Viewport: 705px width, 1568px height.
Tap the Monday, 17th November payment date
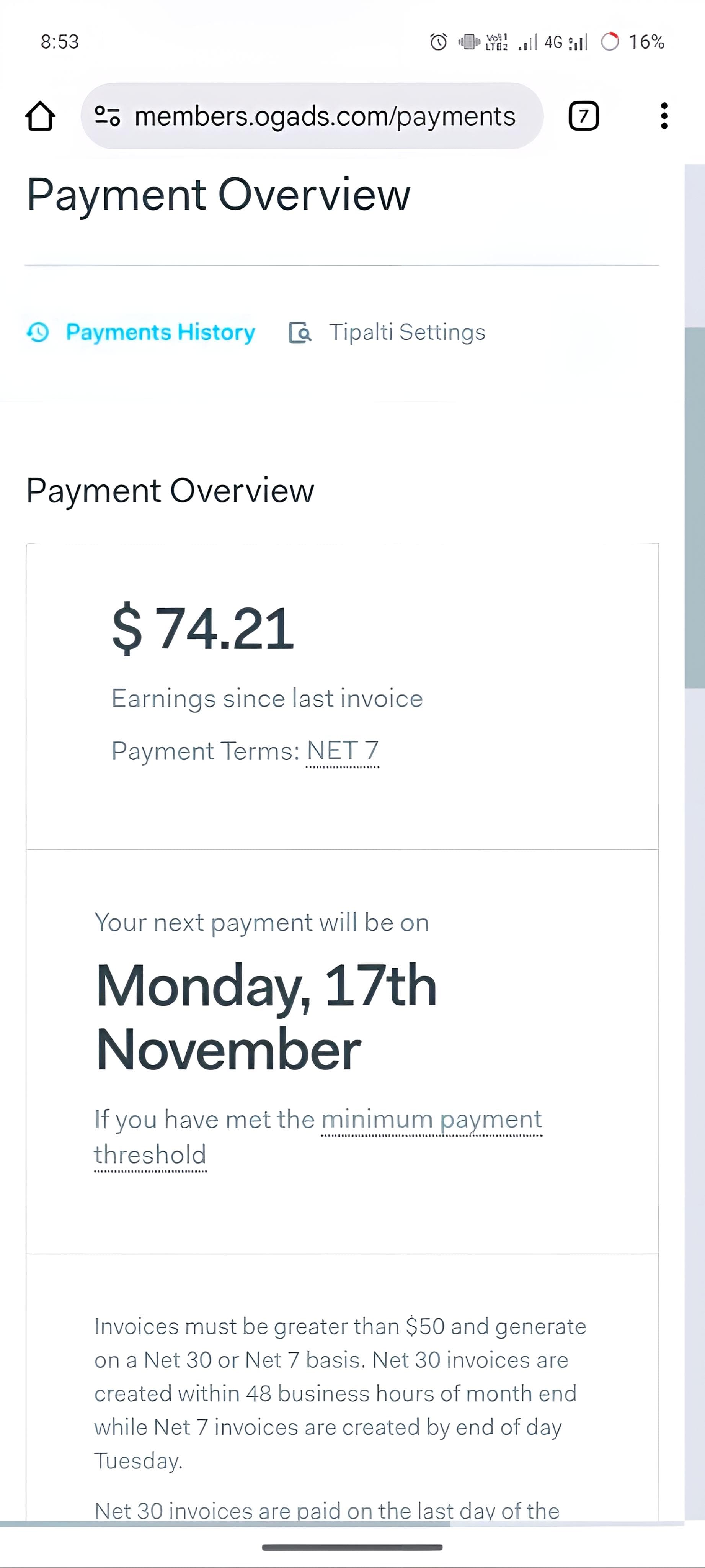266,1017
